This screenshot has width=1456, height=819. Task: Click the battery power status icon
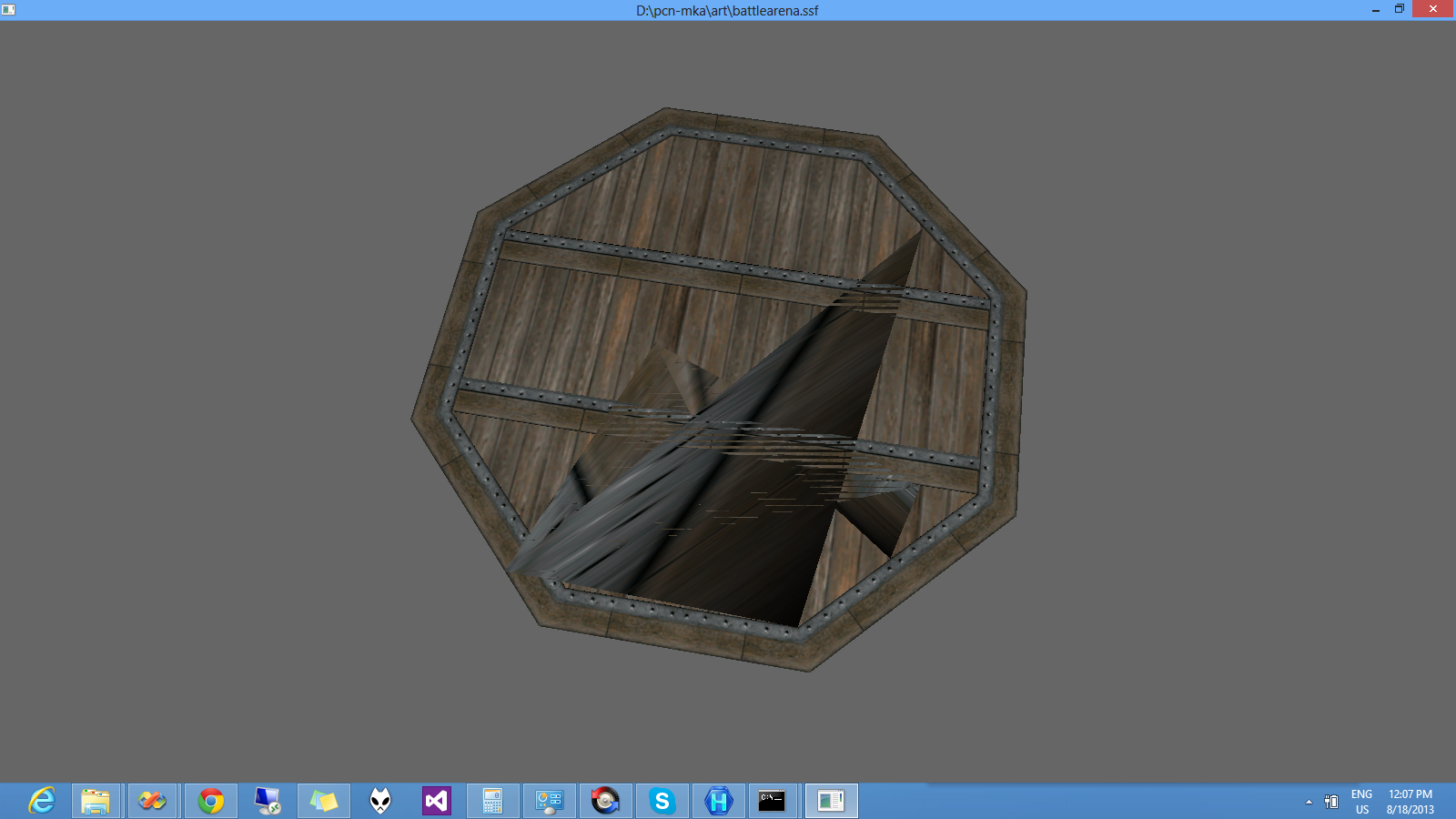tap(1331, 802)
